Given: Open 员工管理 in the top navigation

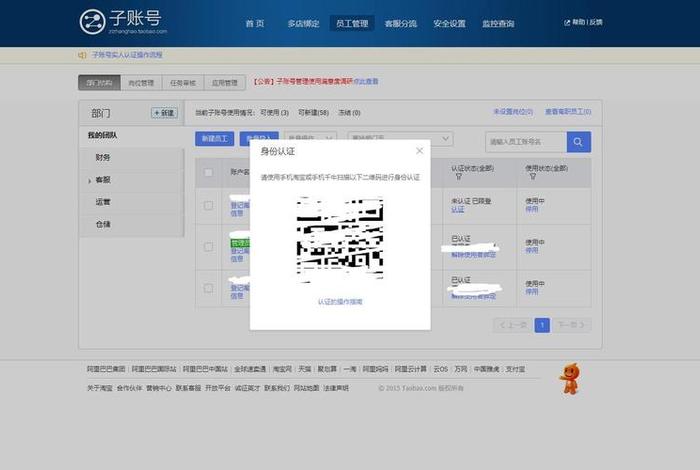Looking at the screenshot, I should (x=352, y=24).
